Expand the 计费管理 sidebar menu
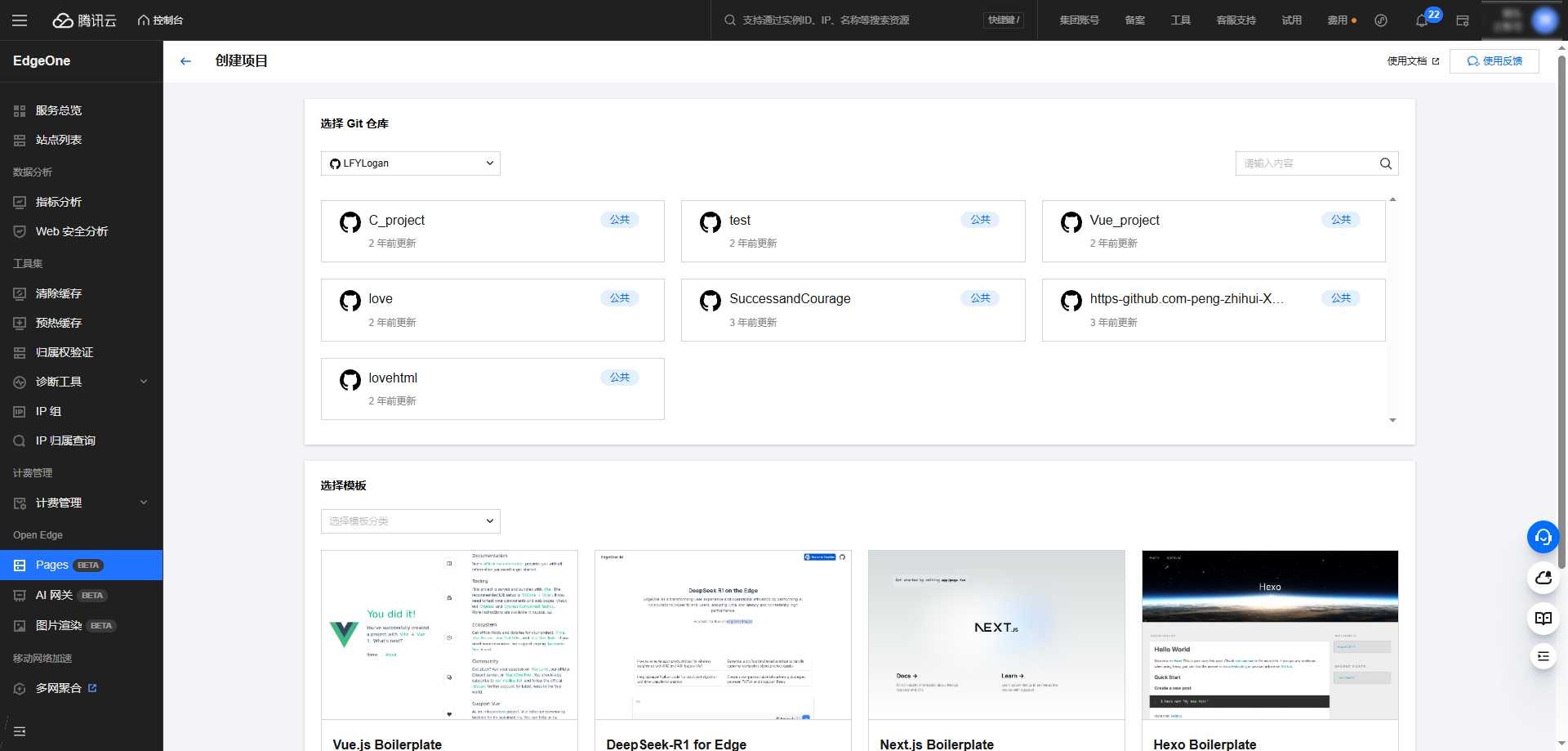 82,503
